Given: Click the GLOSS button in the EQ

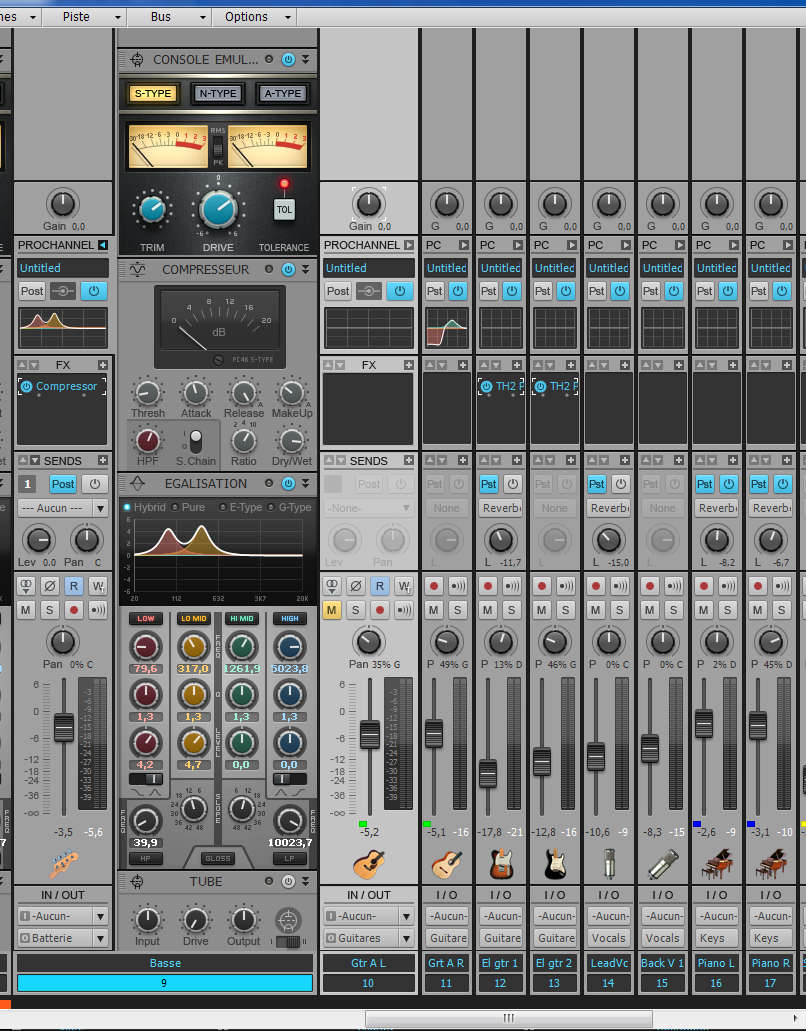Looking at the screenshot, I should click(x=217, y=859).
